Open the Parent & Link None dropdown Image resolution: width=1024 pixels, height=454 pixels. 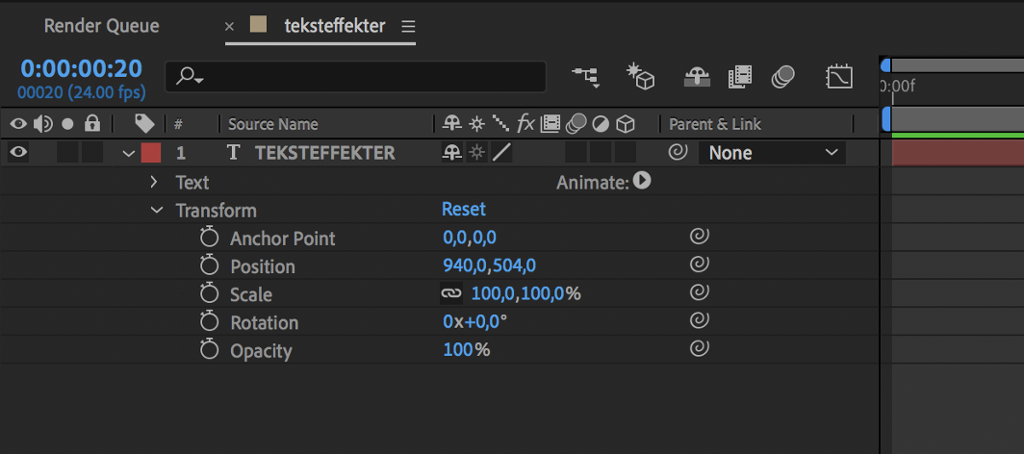pos(772,153)
